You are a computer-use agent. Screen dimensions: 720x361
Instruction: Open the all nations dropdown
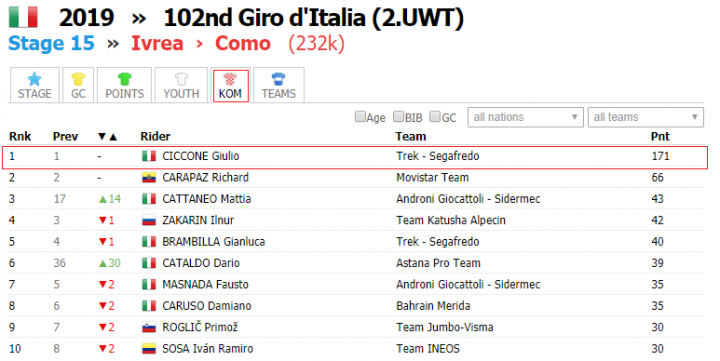point(525,117)
